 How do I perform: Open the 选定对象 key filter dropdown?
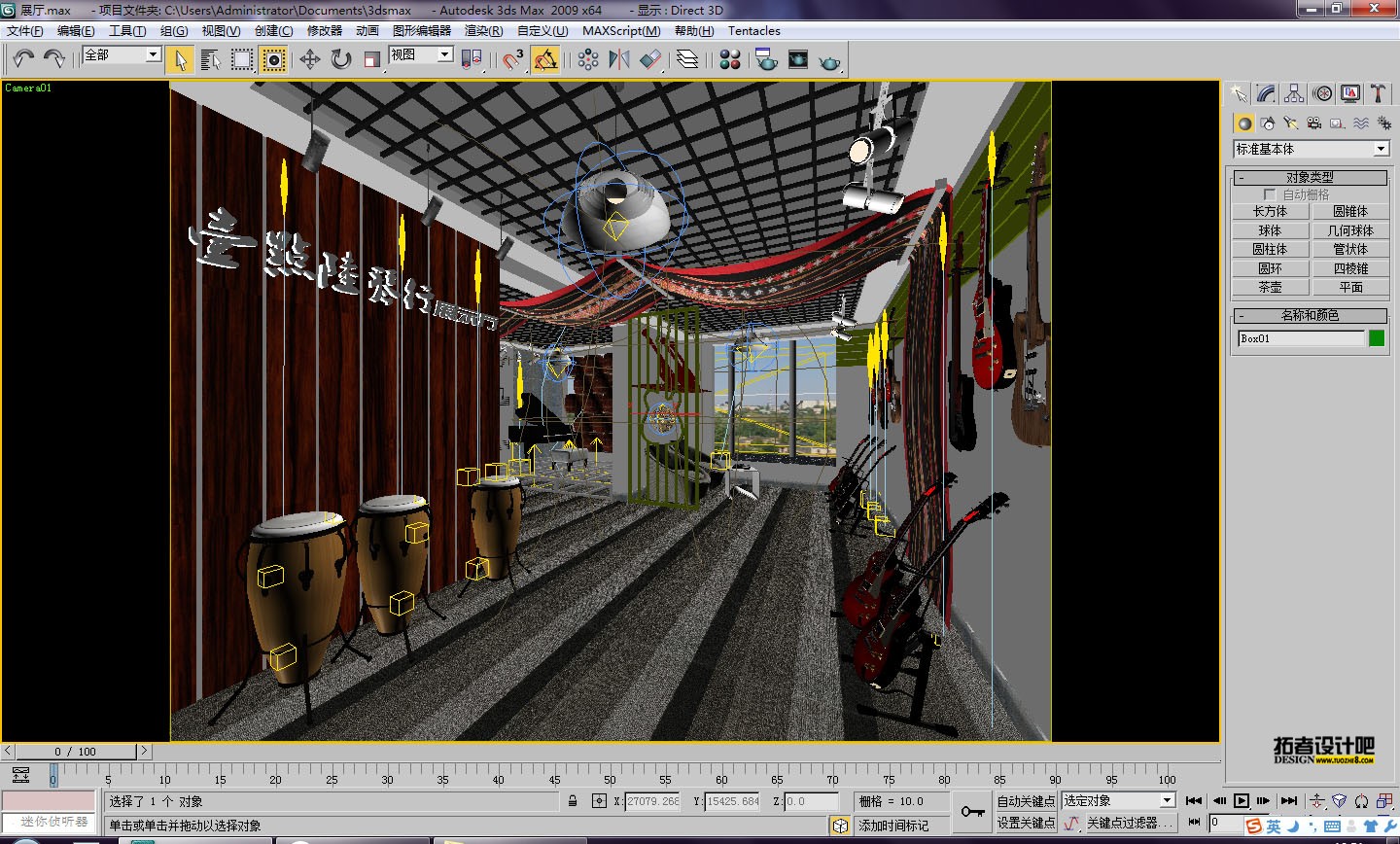[1118, 800]
